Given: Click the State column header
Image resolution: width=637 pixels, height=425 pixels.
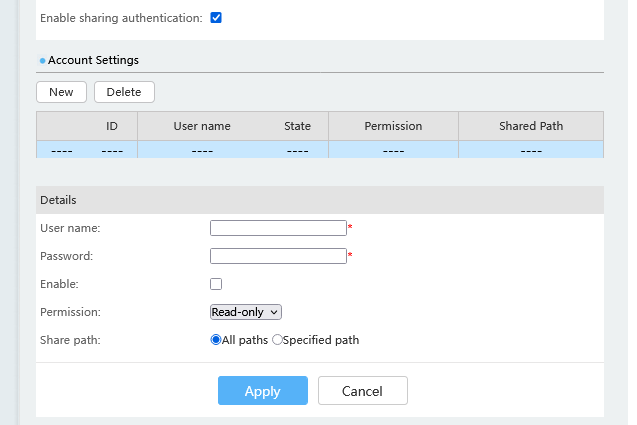Looking at the screenshot, I should point(297,126).
